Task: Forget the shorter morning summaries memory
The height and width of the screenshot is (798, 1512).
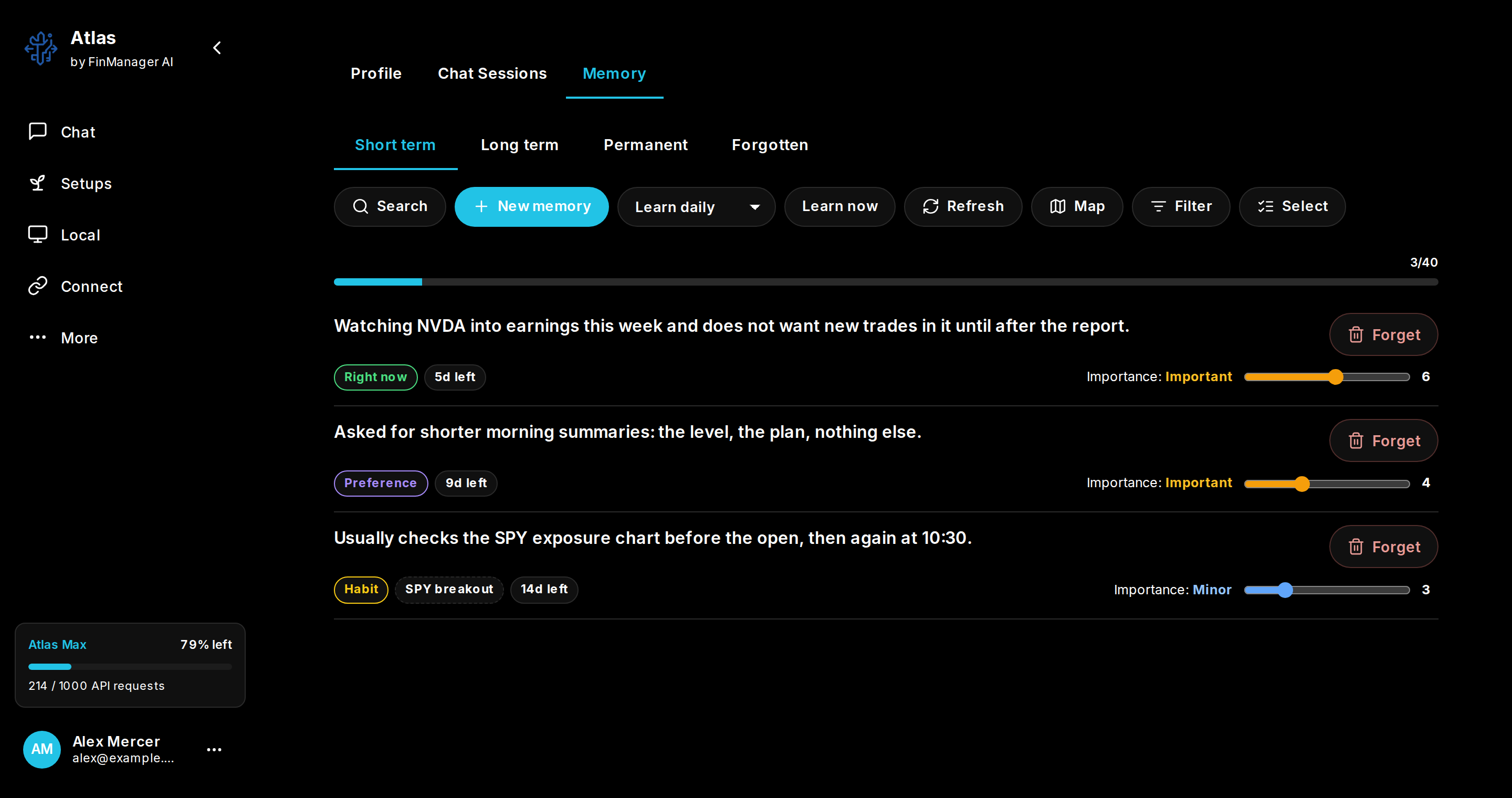Action: coord(1383,440)
